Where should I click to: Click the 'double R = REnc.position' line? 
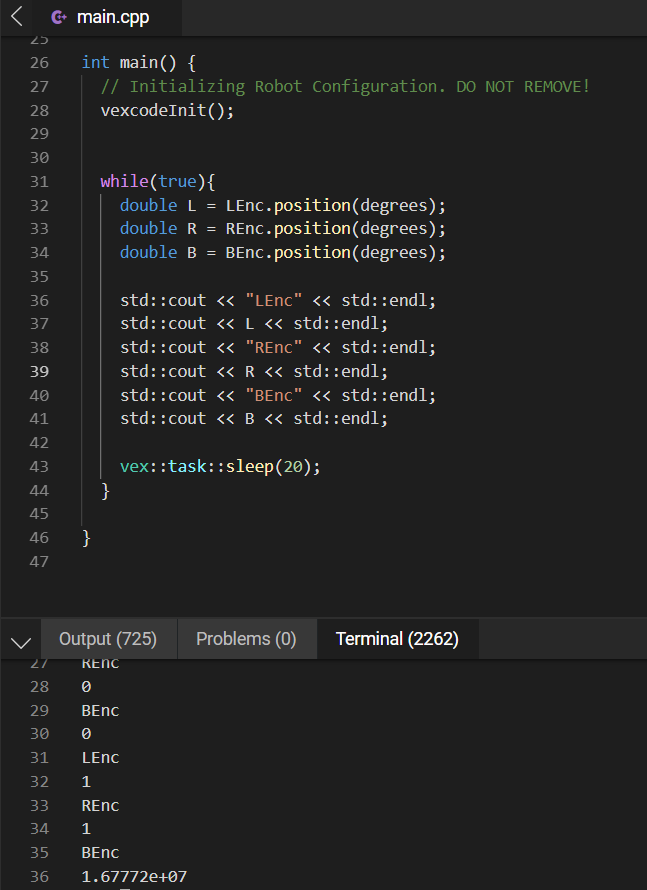coord(283,229)
